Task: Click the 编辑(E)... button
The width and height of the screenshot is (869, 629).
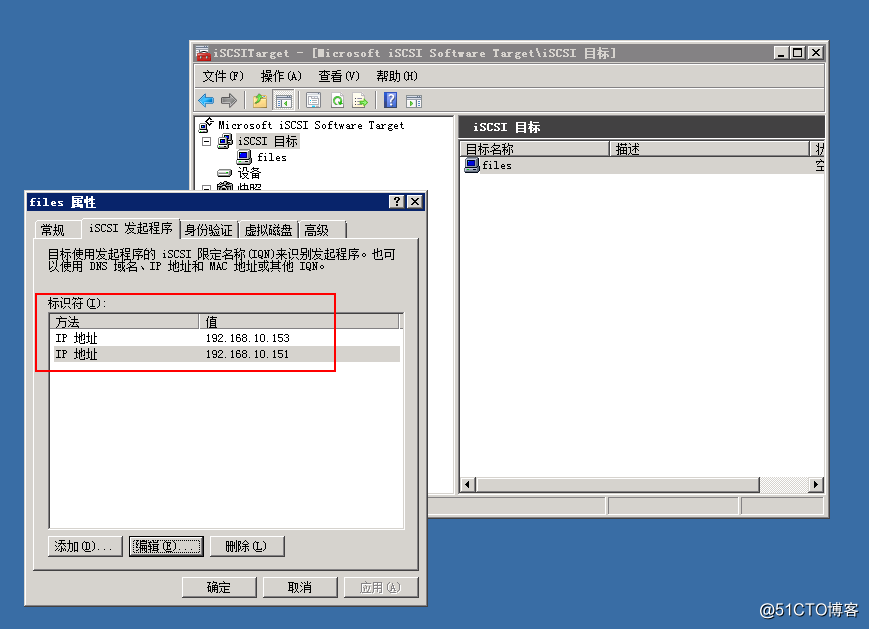Action: (x=166, y=546)
